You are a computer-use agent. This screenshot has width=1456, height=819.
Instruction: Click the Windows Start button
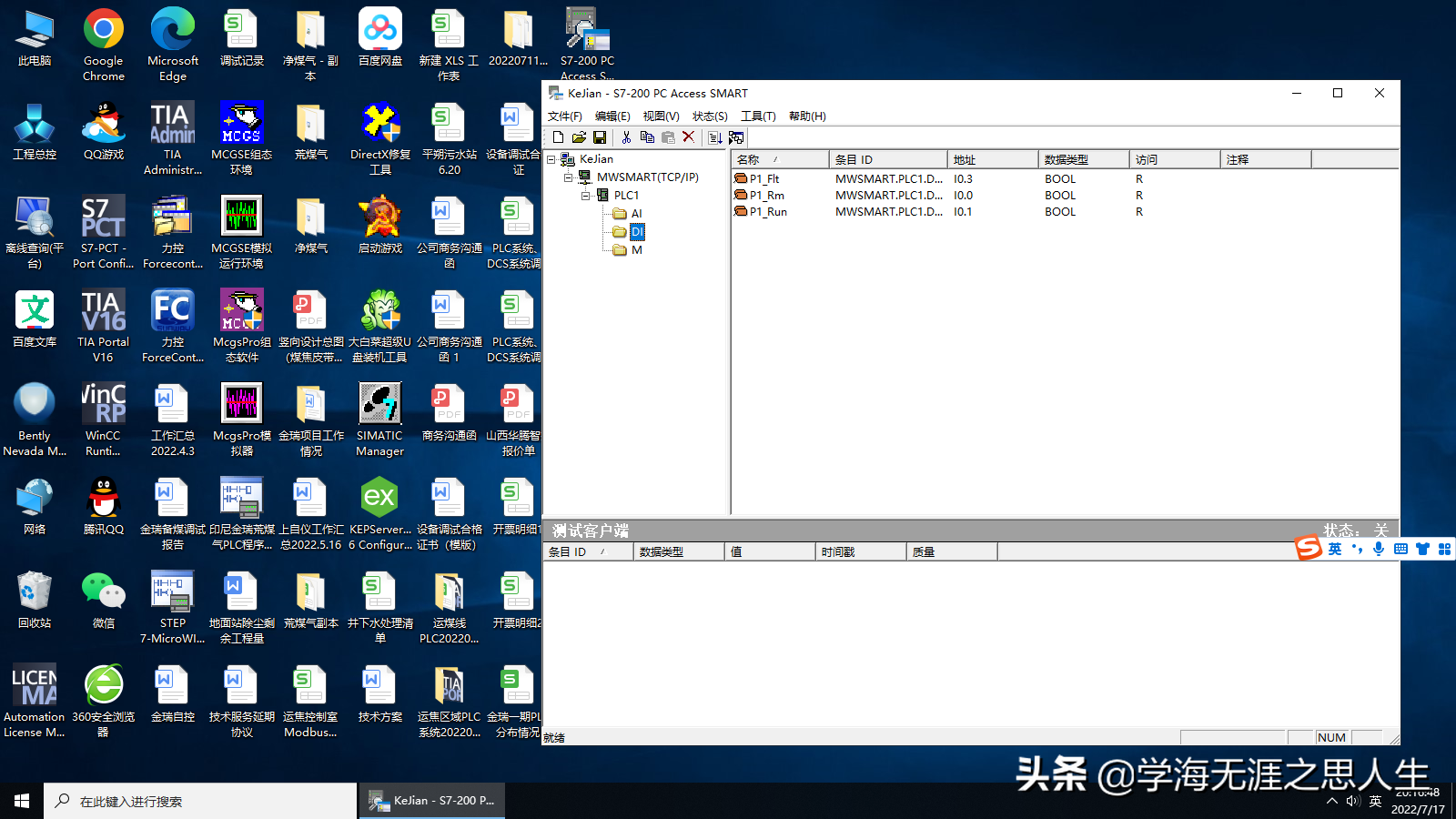tap(22, 801)
